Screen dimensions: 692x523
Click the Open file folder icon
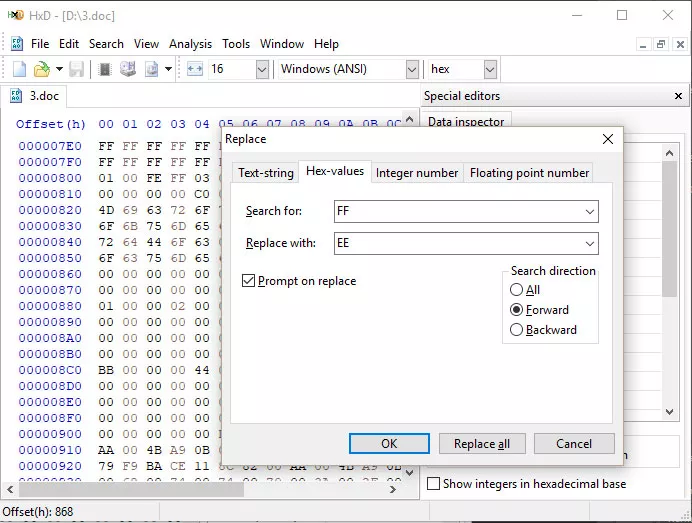point(41,69)
